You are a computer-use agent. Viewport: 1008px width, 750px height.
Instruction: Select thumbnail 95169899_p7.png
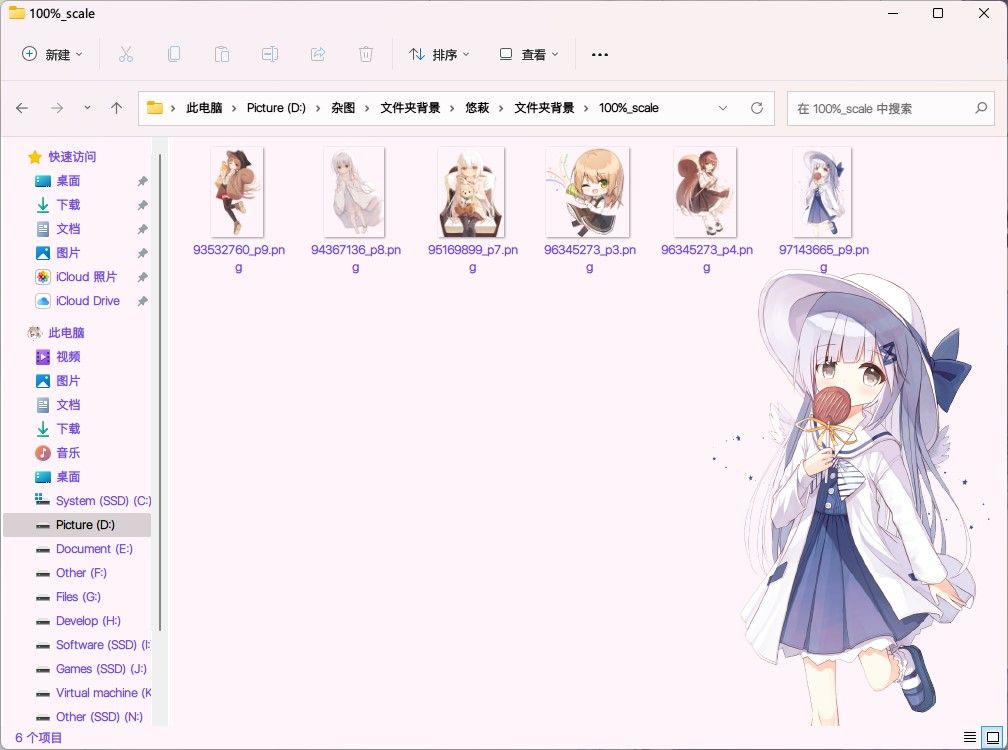coord(471,192)
